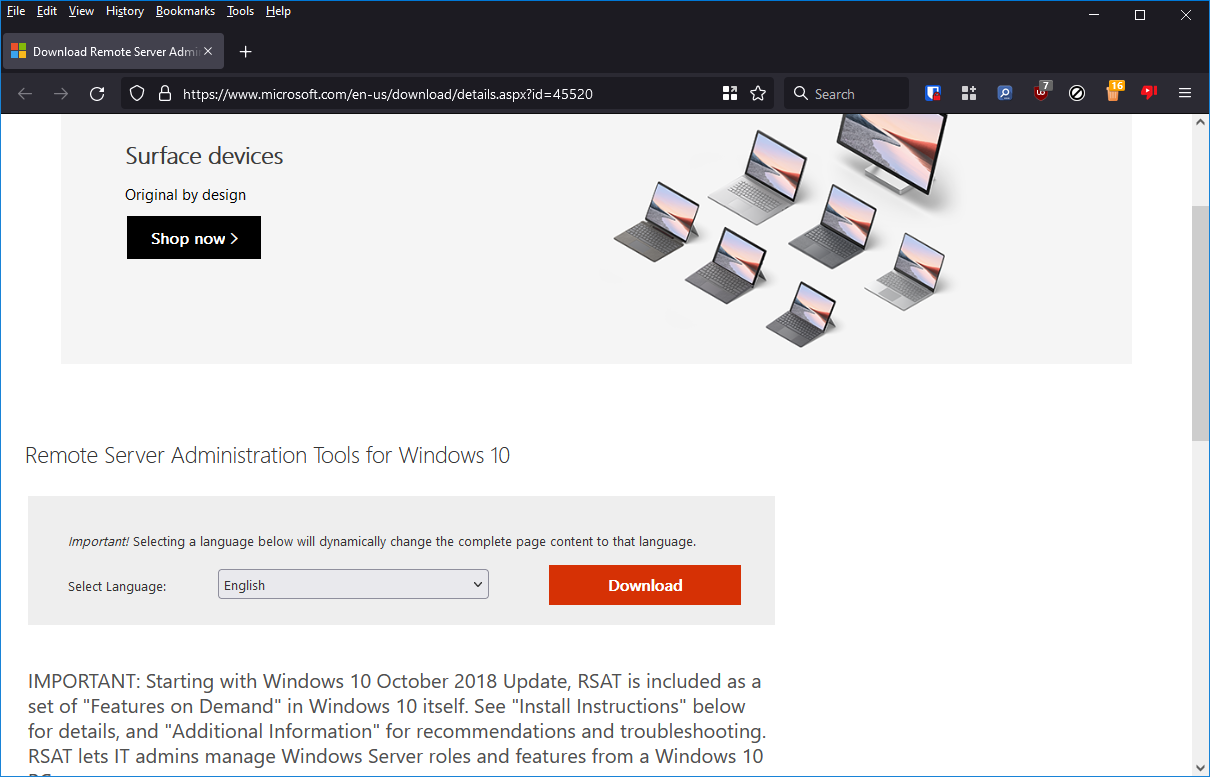Open the Tools menu
Screen dimensions: 1210x777
click(x=240, y=11)
